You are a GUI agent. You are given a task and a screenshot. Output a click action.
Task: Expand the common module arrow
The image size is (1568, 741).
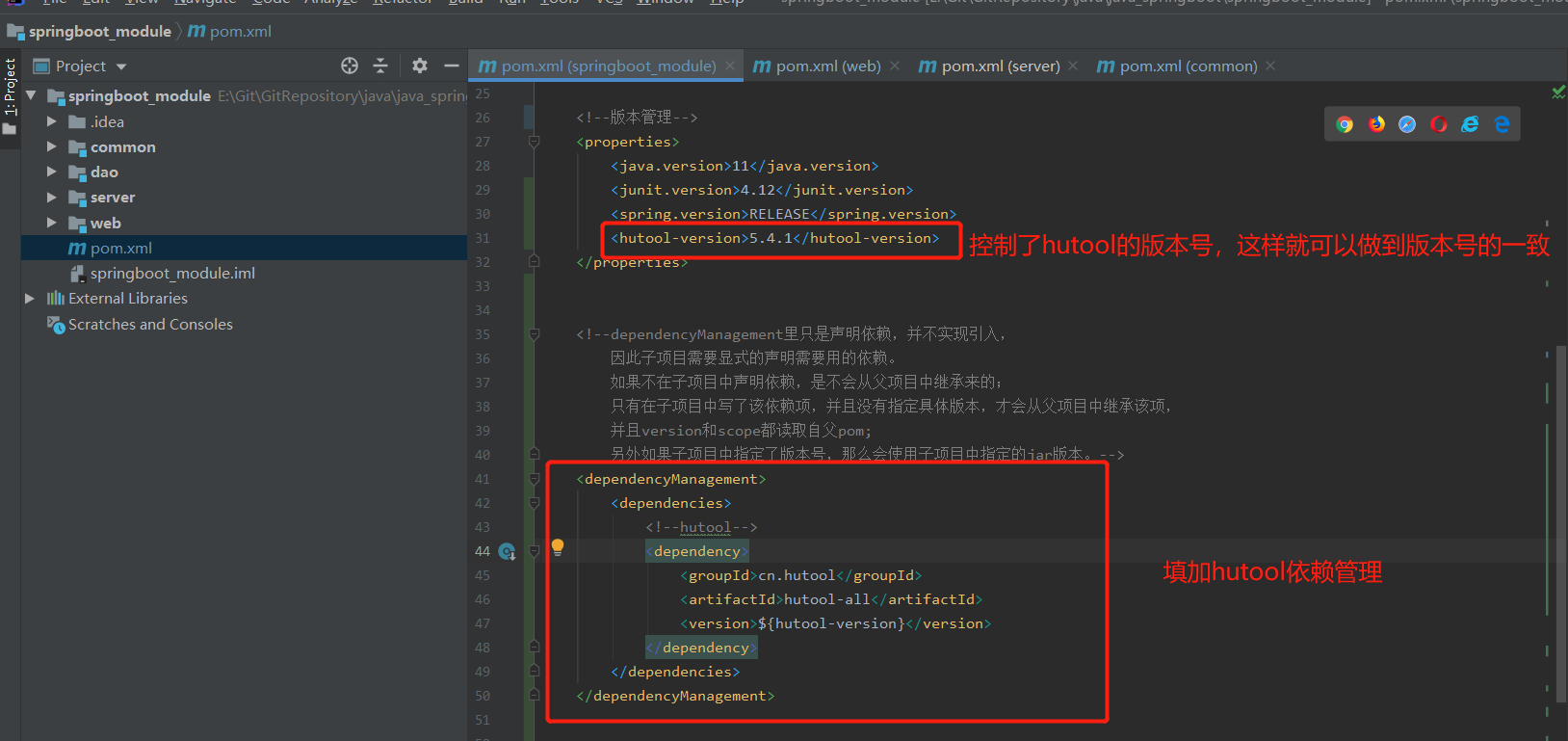click(x=52, y=146)
